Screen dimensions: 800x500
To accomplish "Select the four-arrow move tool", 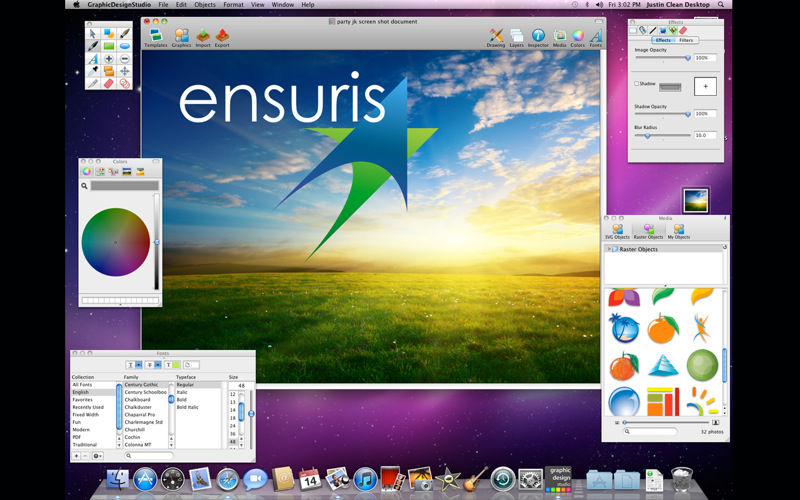I will click(124, 71).
